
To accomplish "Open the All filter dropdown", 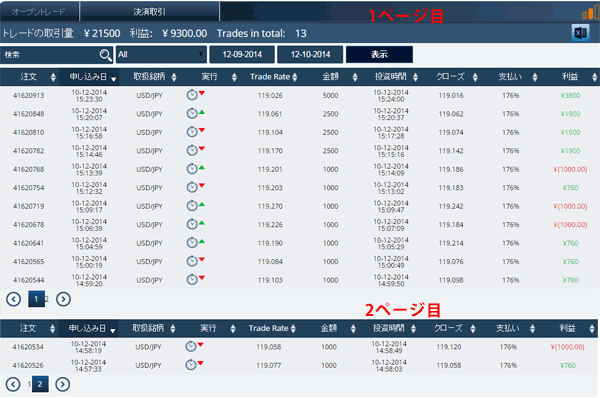I will pyautogui.click(x=161, y=54).
